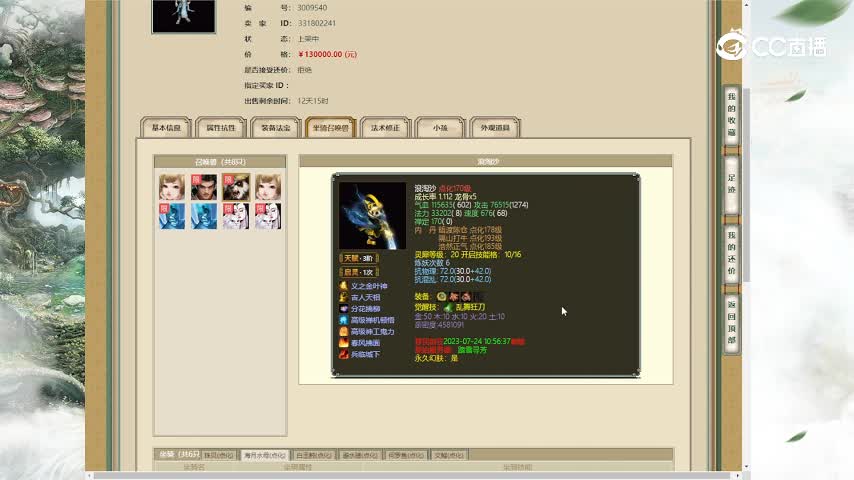Viewport: 854px width, 480px height.
Task: Switch to the 法术修正 tab
Action: [x=385, y=127]
